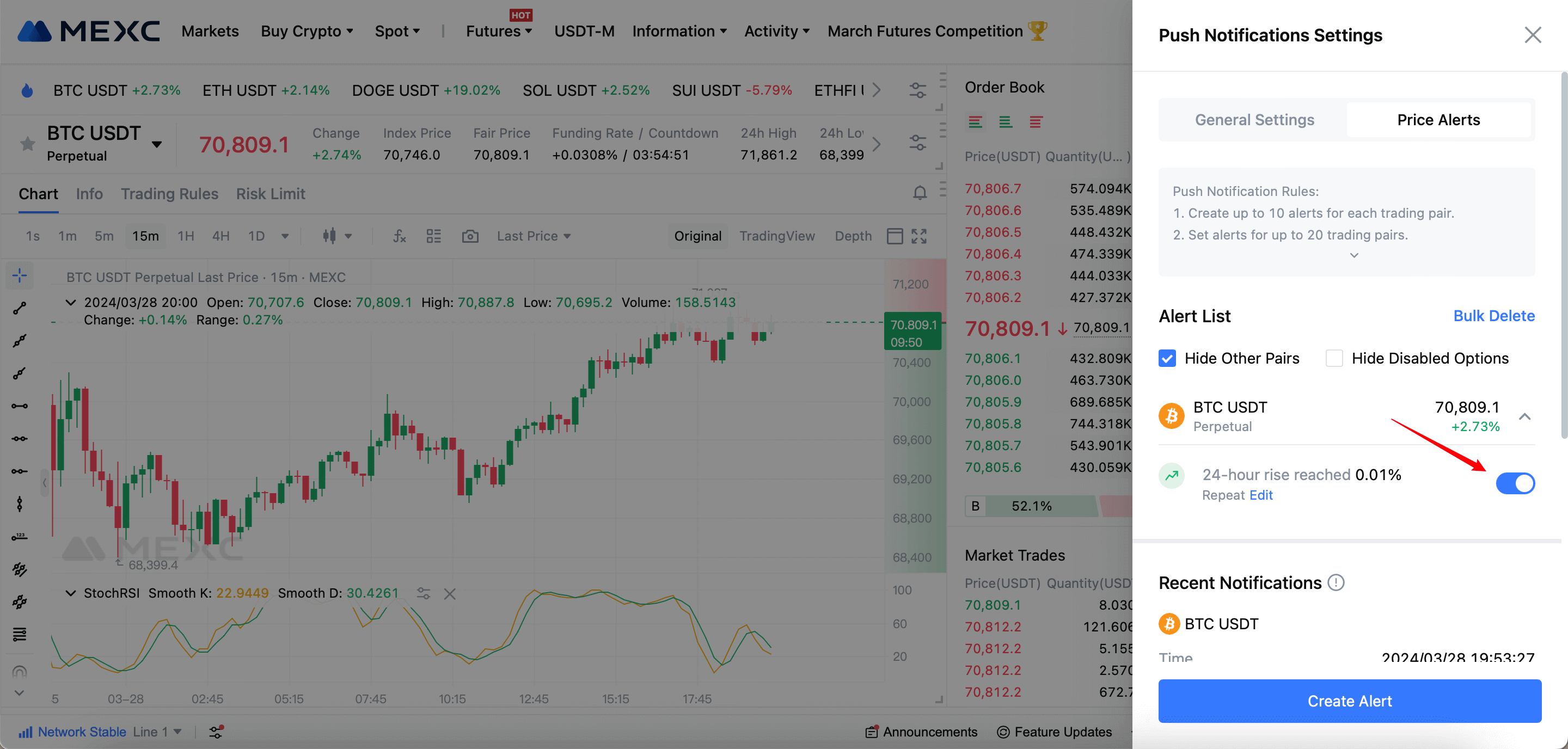Open StochRSI indicator settings icon
This screenshot has width=1568, height=749.
pos(424,594)
